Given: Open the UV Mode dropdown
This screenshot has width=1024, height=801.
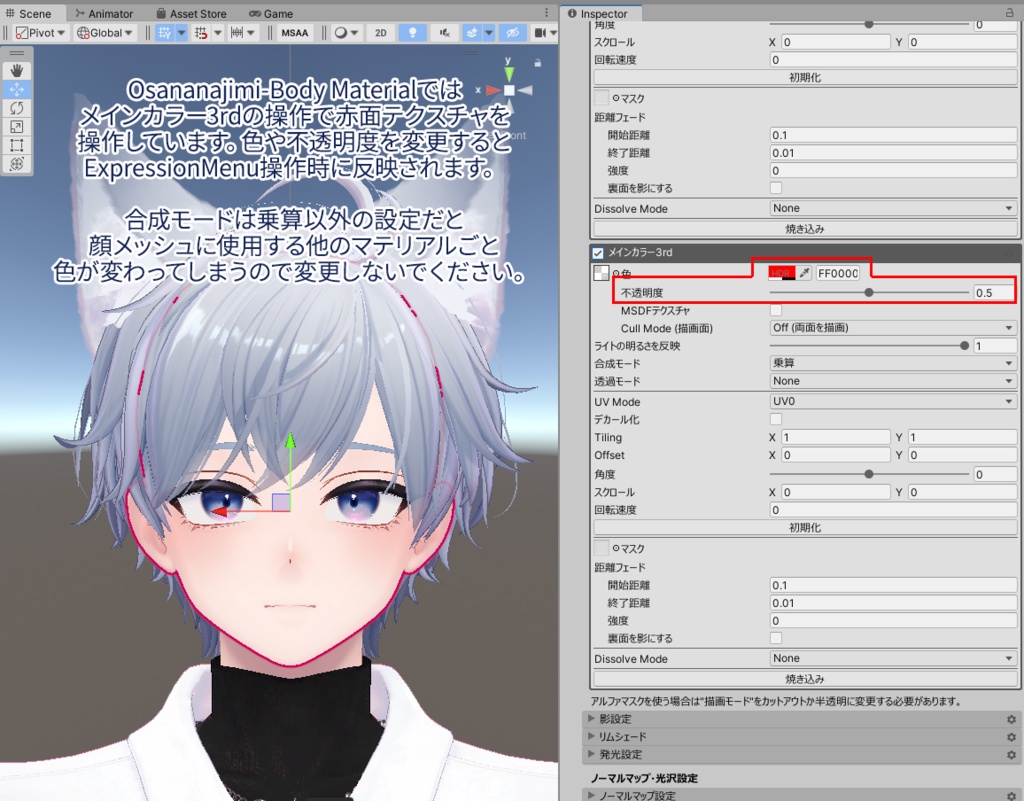Looking at the screenshot, I should click(x=893, y=401).
